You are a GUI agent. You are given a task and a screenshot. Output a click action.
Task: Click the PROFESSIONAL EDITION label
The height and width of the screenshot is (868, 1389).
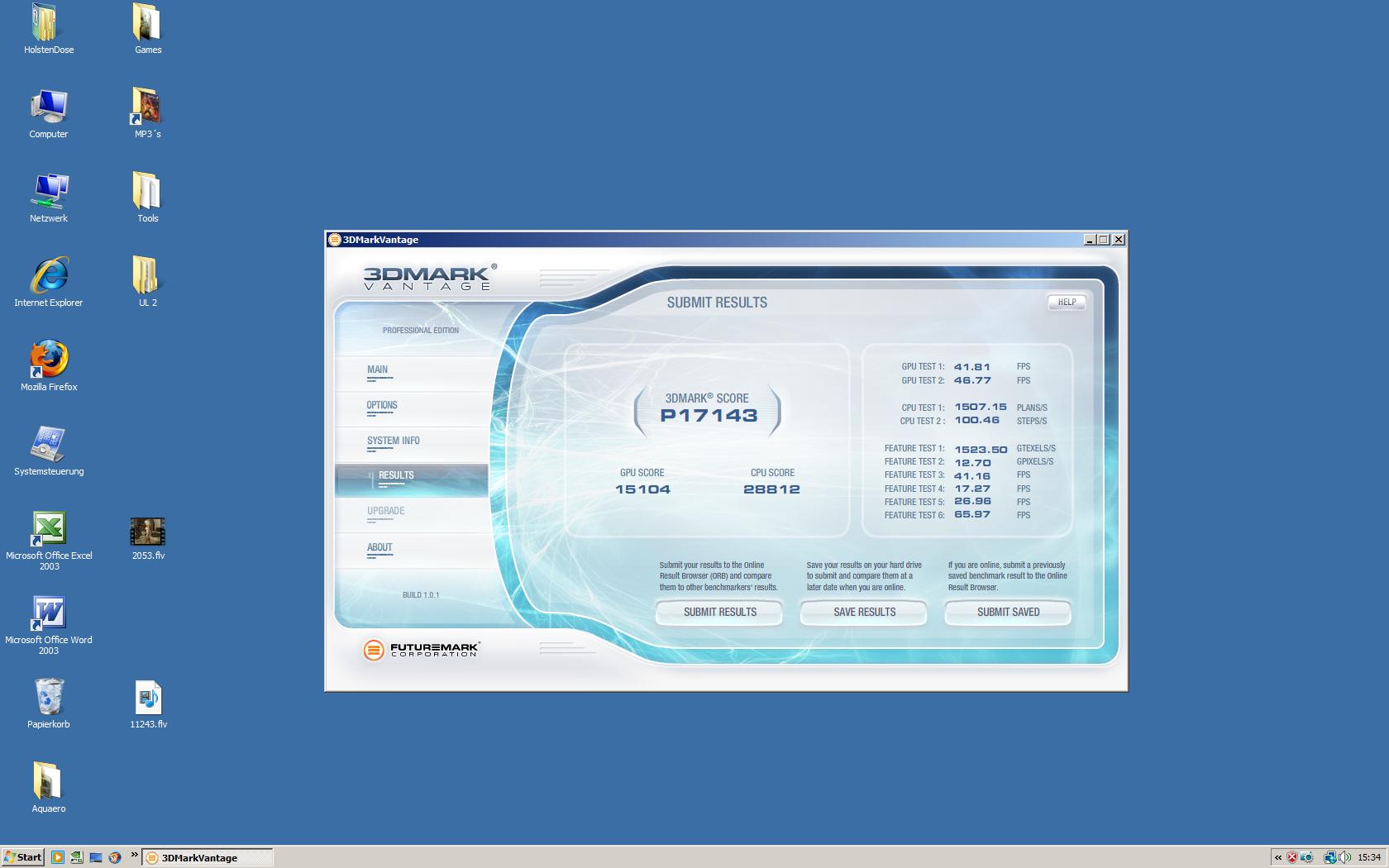[x=420, y=331]
